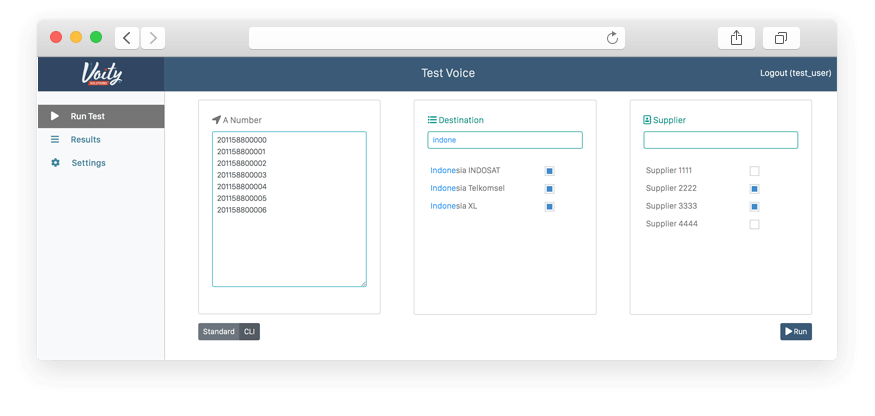Click the Run button to start test
Image resolution: width=875 pixels, height=416 pixels.
coord(796,332)
